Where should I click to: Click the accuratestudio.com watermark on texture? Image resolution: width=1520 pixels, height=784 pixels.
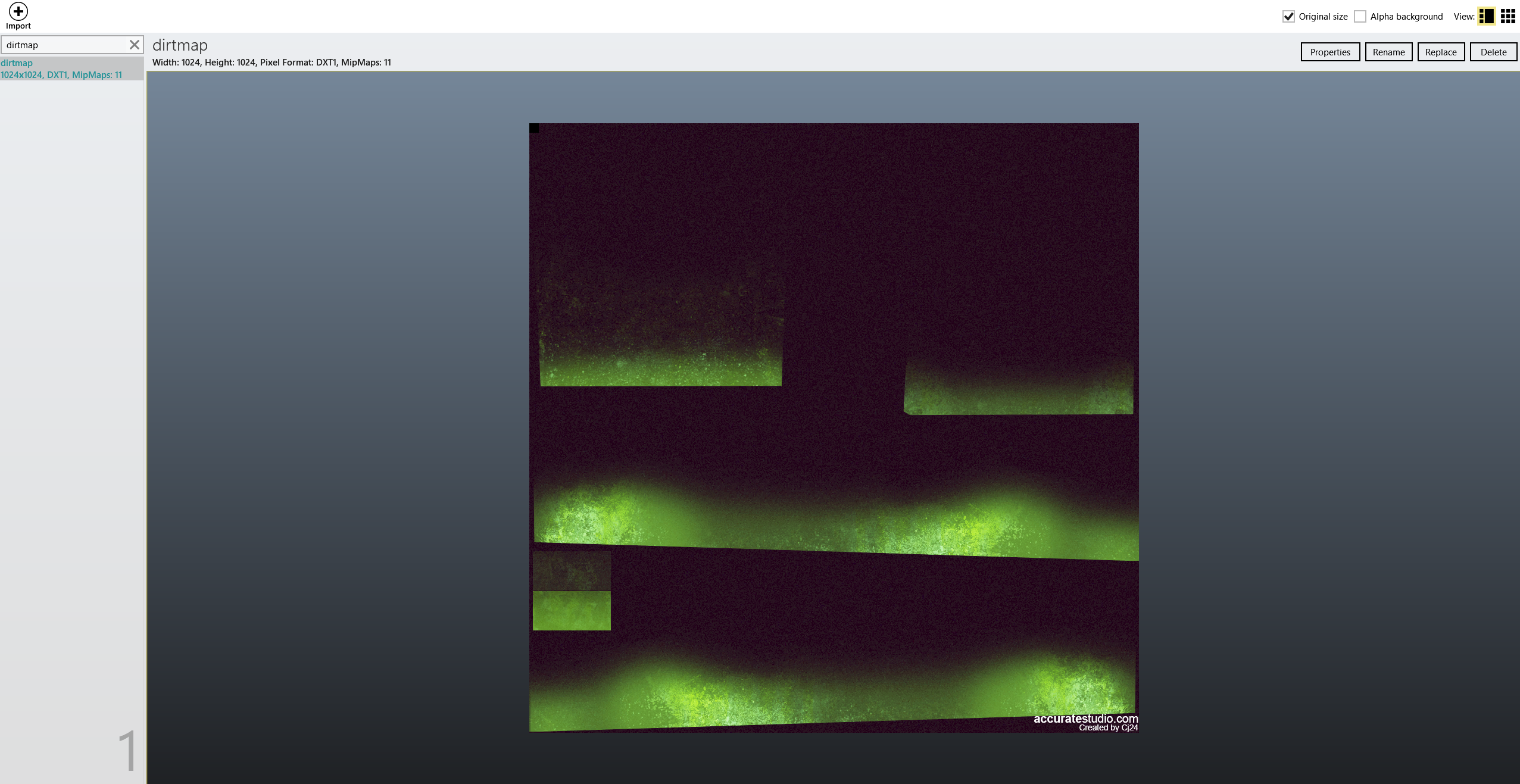1085,719
